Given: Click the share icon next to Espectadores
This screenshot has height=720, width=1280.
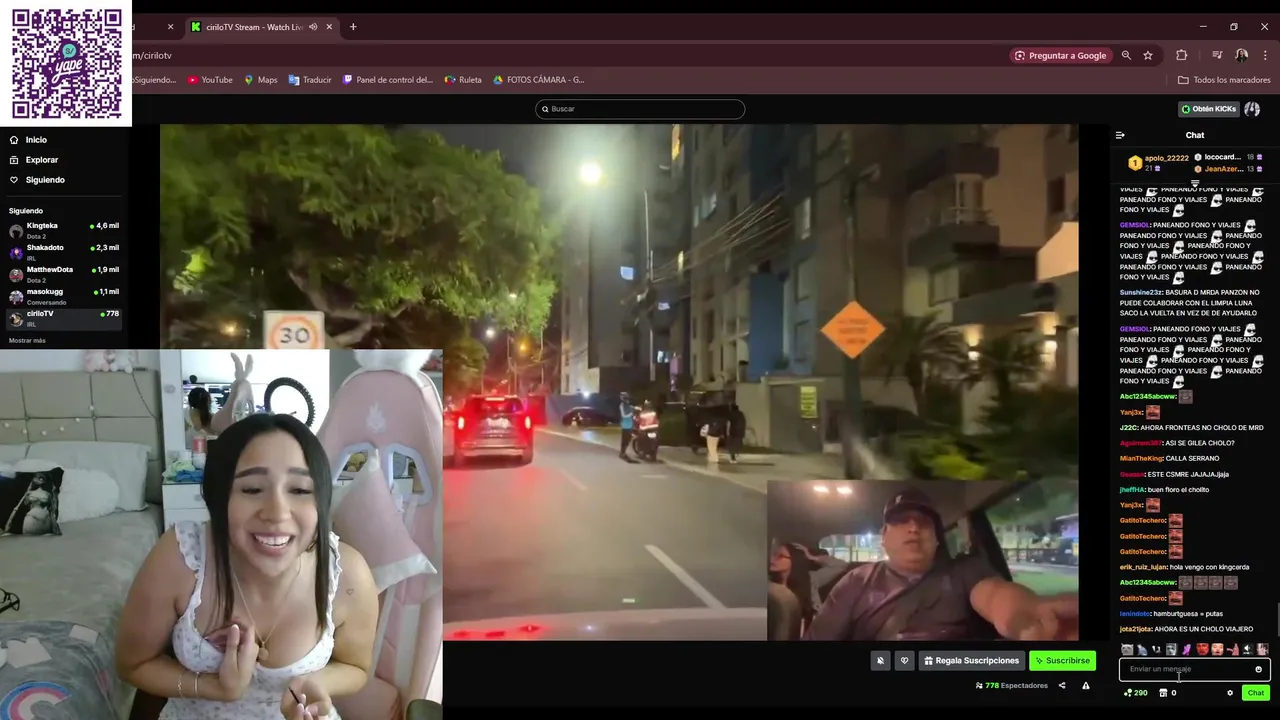Looking at the screenshot, I should pyautogui.click(x=1062, y=686).
